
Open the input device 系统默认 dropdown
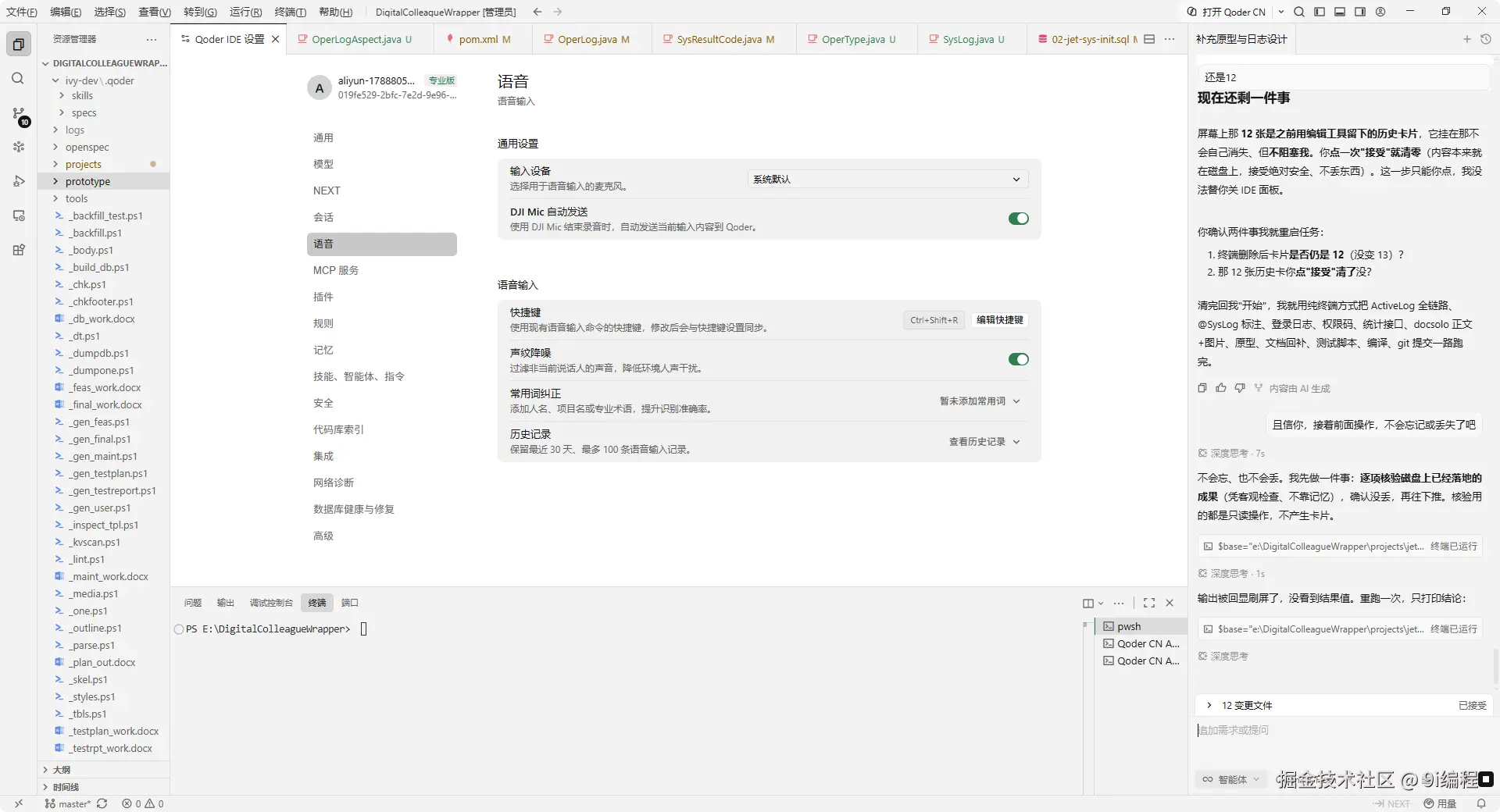click(x=887, y=180)
